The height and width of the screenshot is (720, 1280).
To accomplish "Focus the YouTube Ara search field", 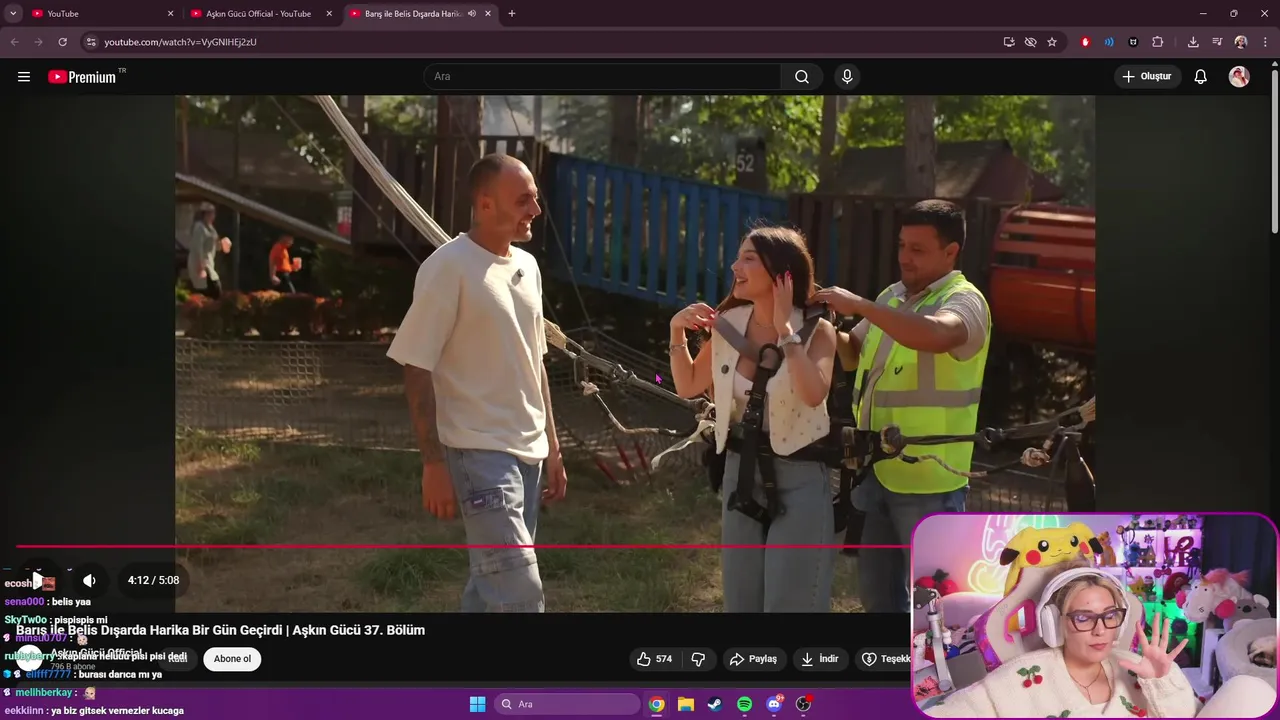I will pos(603,77).
